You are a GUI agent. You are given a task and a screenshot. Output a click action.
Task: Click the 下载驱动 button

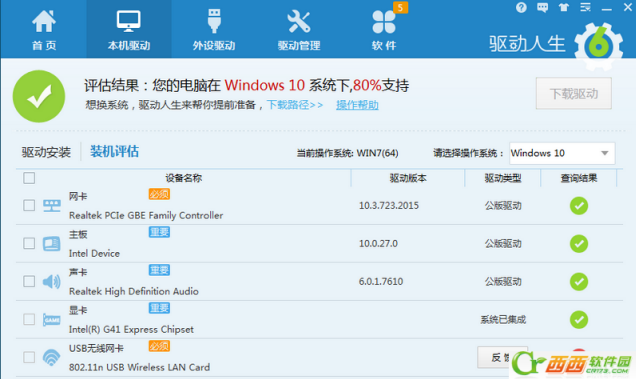574,94
